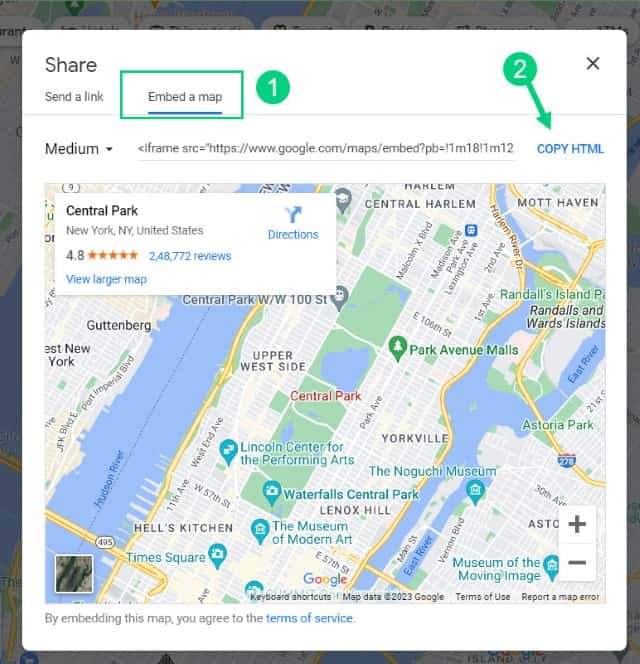Click the route 495 shield marker
Viewport: 640px width, 664px height.
tap(105, 542)
